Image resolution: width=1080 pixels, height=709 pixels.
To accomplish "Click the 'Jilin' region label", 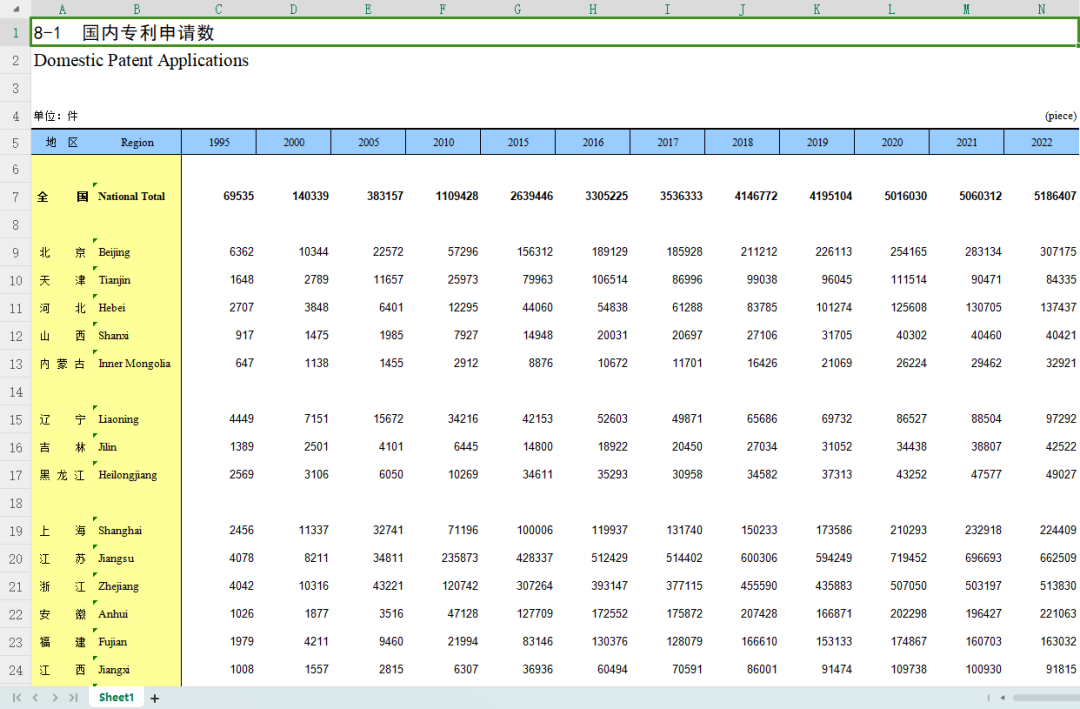I will tap(107, 447).
